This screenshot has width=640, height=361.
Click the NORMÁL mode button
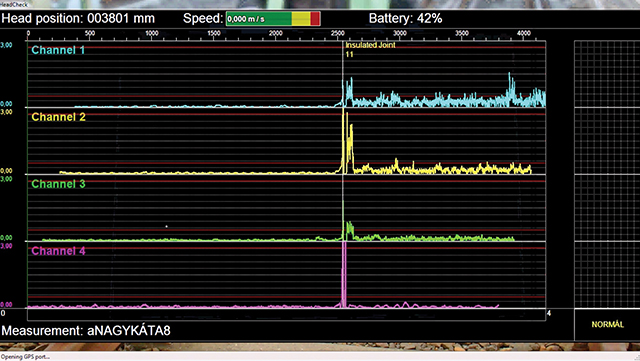pos(607,325)
